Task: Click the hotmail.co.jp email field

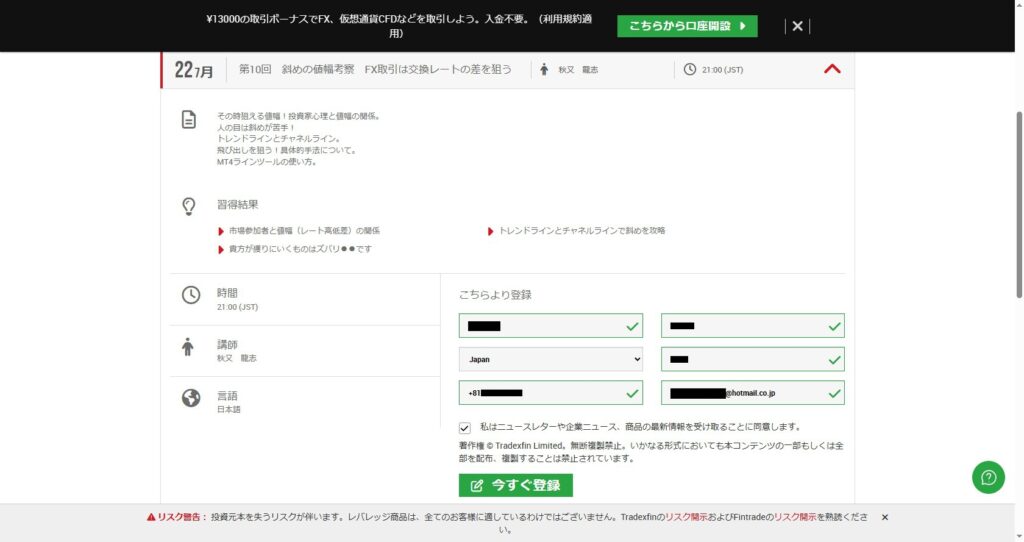Action: click(752, 393)
